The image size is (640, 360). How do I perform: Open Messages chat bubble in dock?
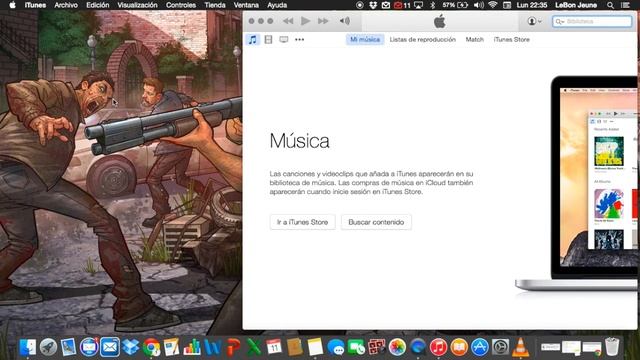[x=336, y=347]
